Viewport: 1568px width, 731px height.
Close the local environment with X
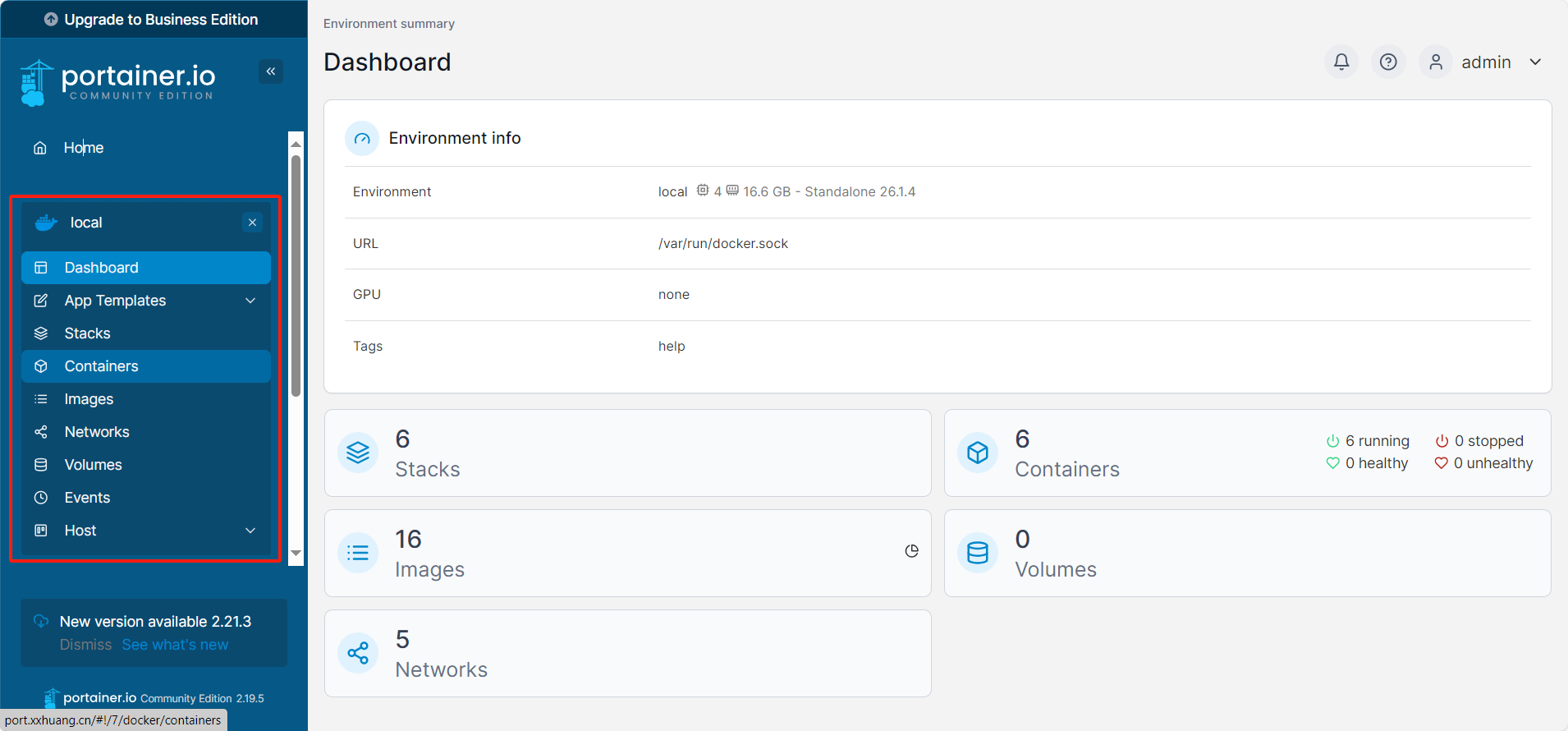253,223
